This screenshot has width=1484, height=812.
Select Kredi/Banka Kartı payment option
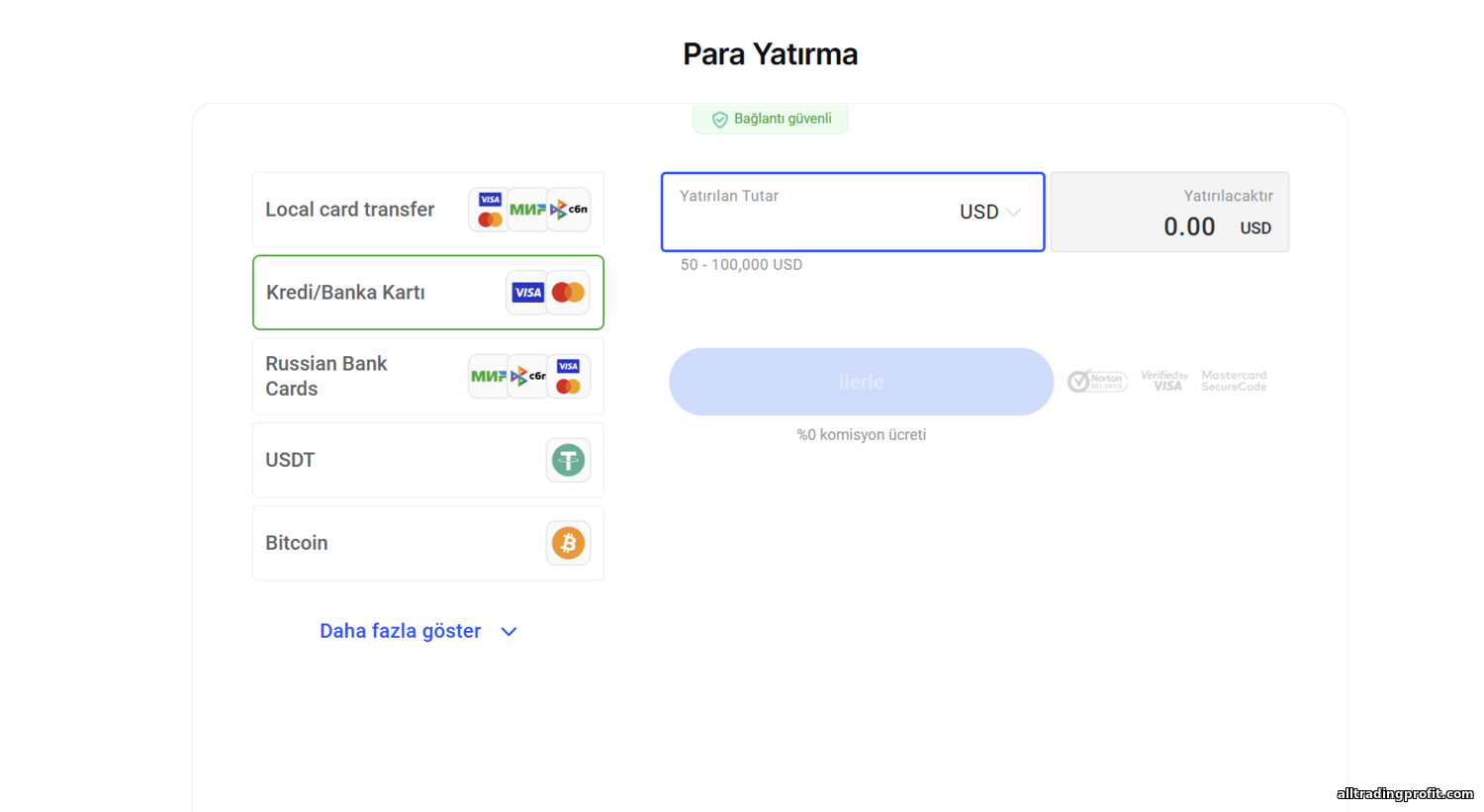click(x=428, y=293)
